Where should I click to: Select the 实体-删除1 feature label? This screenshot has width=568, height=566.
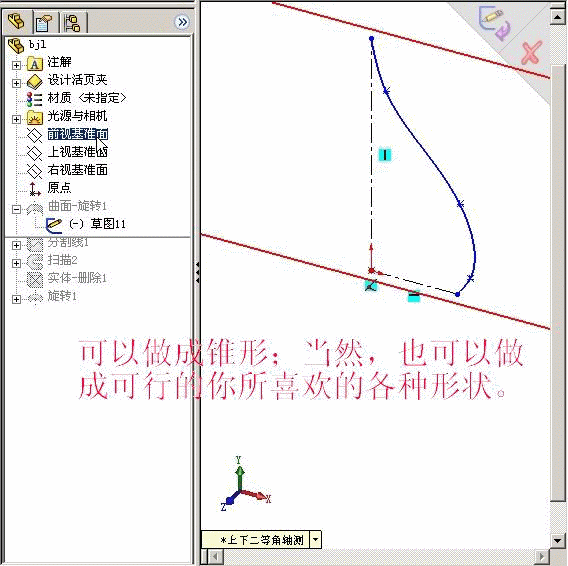(77, 278)
